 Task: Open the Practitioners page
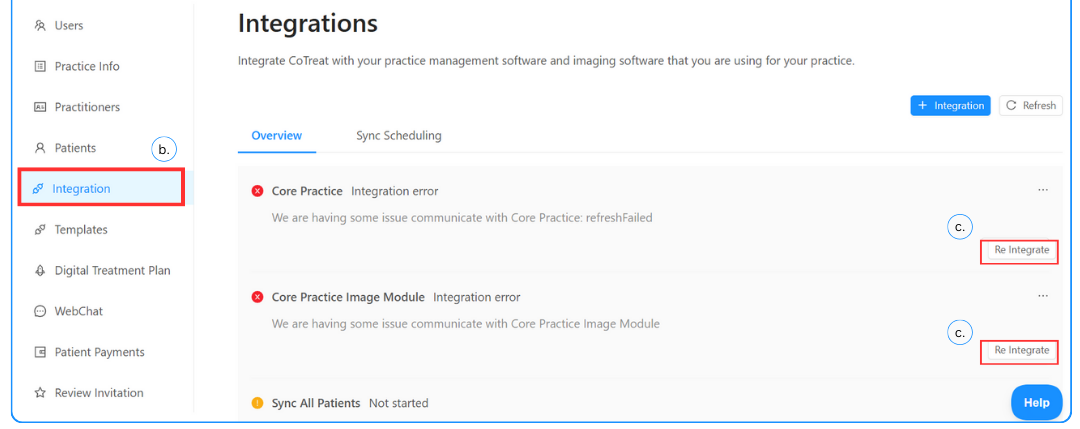point(87,107)
